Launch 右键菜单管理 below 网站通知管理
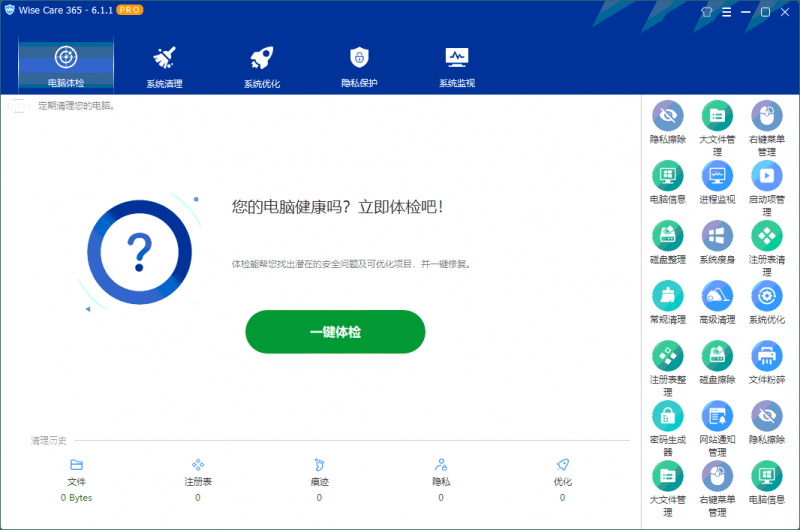 [x=717, y=489]
